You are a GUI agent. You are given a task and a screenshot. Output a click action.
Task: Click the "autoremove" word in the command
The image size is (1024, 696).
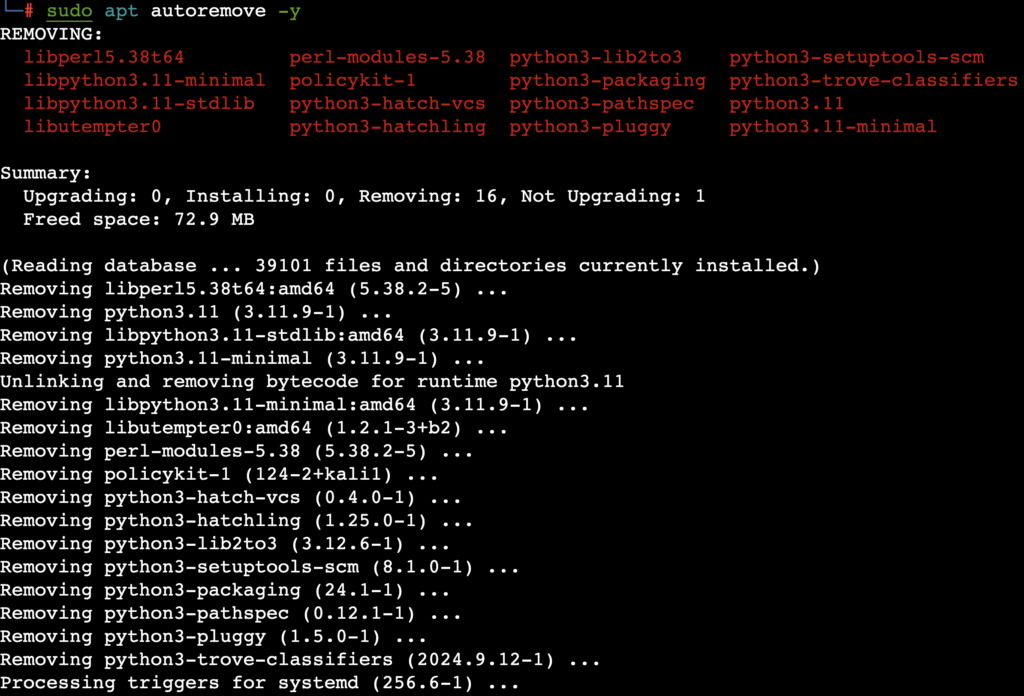click(x=203, y=13)
